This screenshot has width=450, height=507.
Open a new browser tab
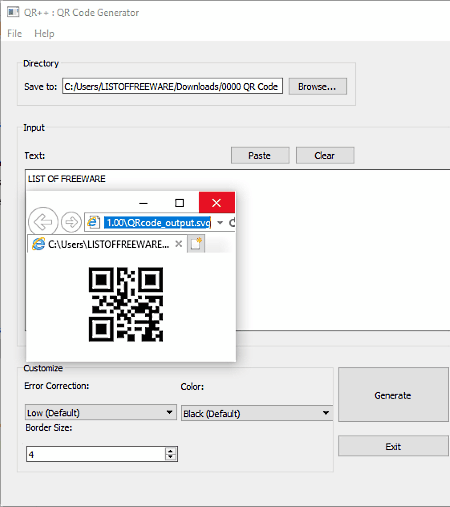coord(196,244)
